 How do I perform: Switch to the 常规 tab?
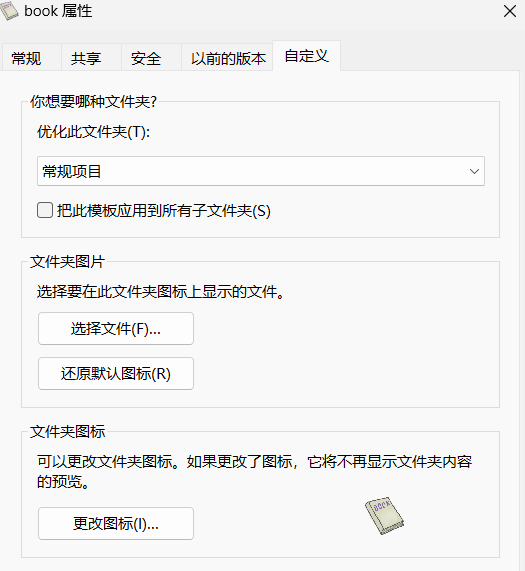26,58
